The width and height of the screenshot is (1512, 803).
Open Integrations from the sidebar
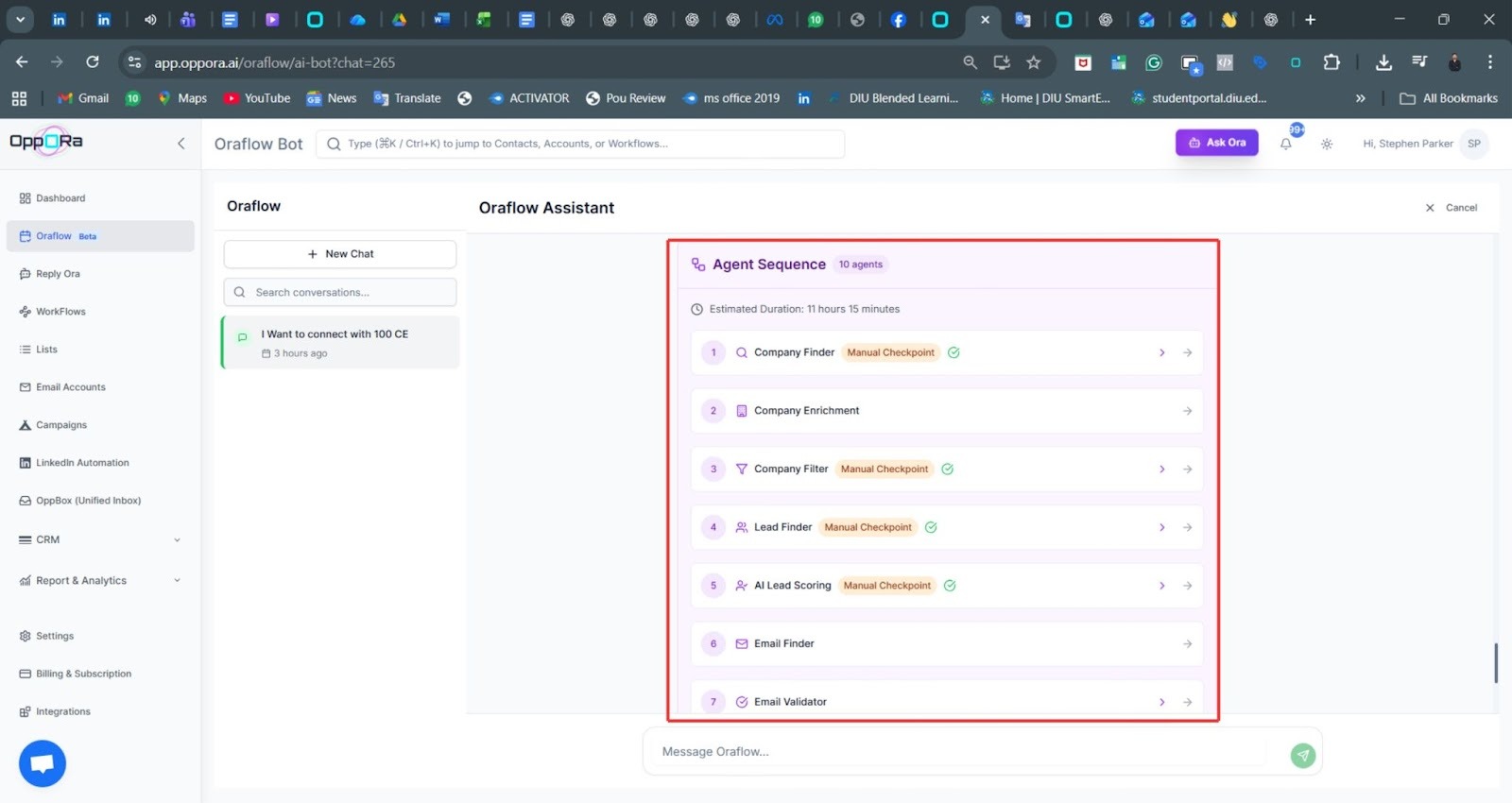pyautogui.click(x=62, y=711)
